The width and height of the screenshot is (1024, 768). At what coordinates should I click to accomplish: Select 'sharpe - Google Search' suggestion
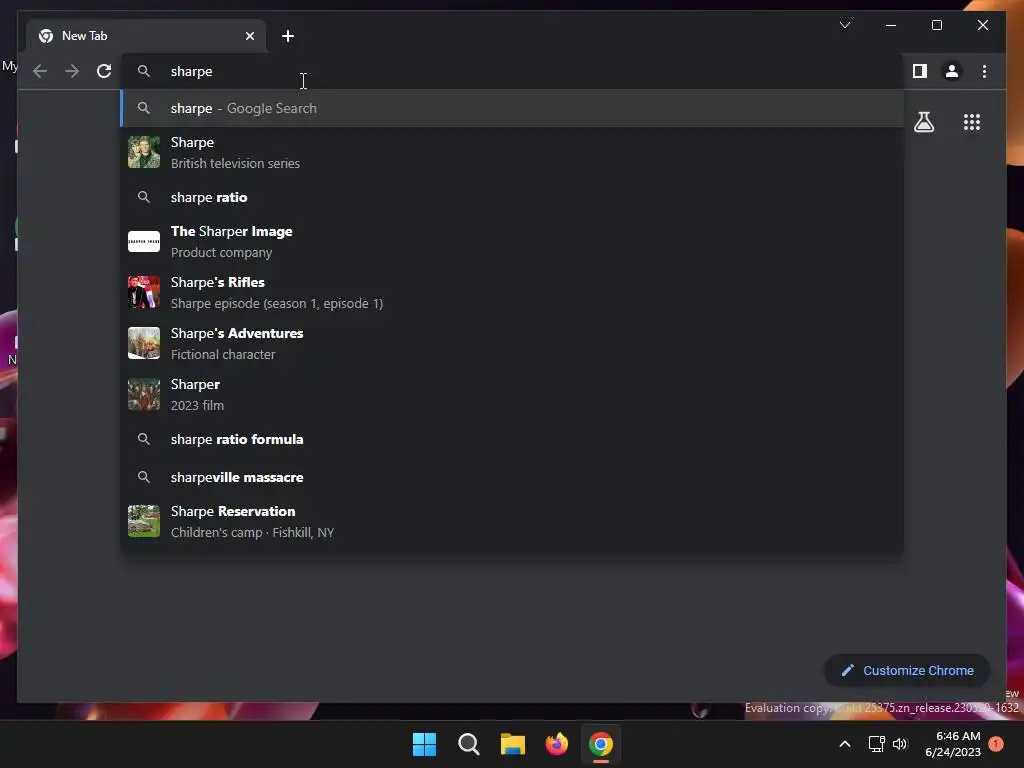click(x=513, y=108)
